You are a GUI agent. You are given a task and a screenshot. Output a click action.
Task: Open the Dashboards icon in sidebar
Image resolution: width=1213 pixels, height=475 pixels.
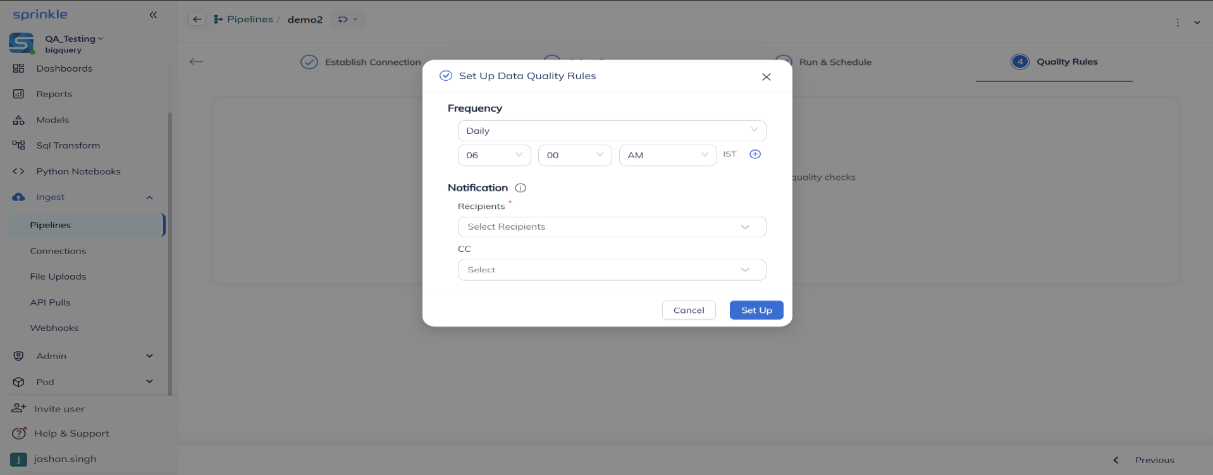coord(18,68)
